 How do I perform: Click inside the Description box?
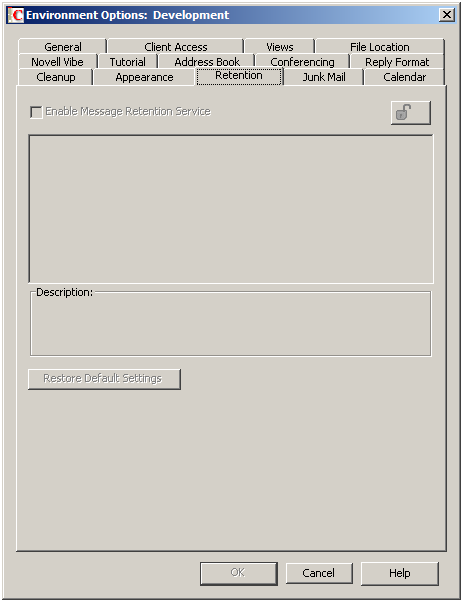click(231, 324)
